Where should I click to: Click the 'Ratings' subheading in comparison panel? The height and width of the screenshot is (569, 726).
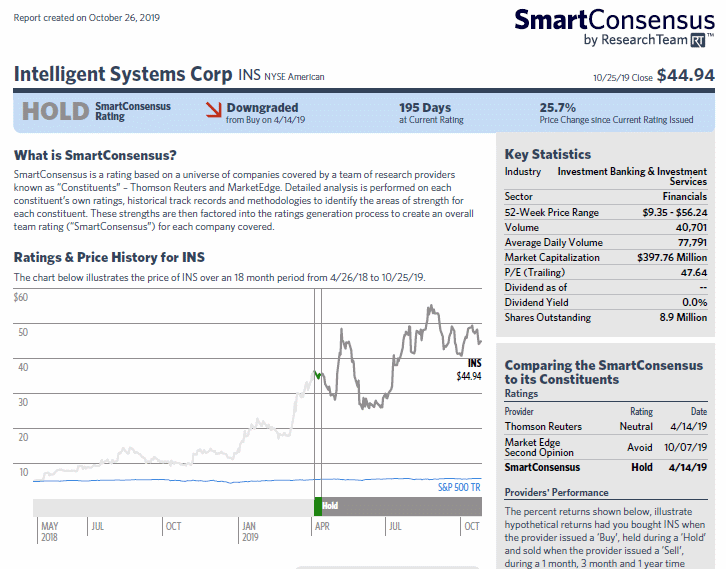[521, 394]
